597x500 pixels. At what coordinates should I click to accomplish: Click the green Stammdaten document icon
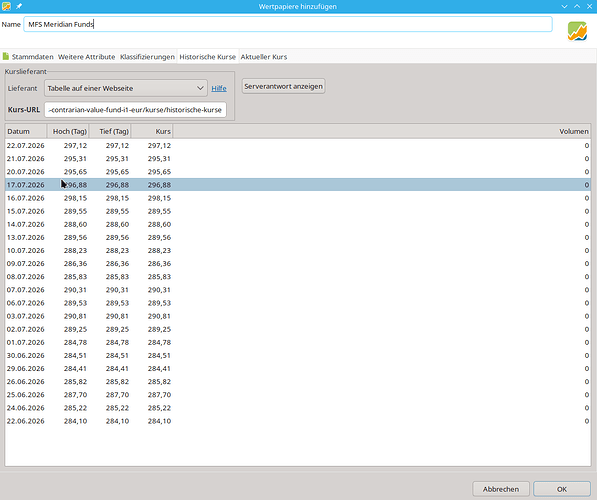pos(6,56)
